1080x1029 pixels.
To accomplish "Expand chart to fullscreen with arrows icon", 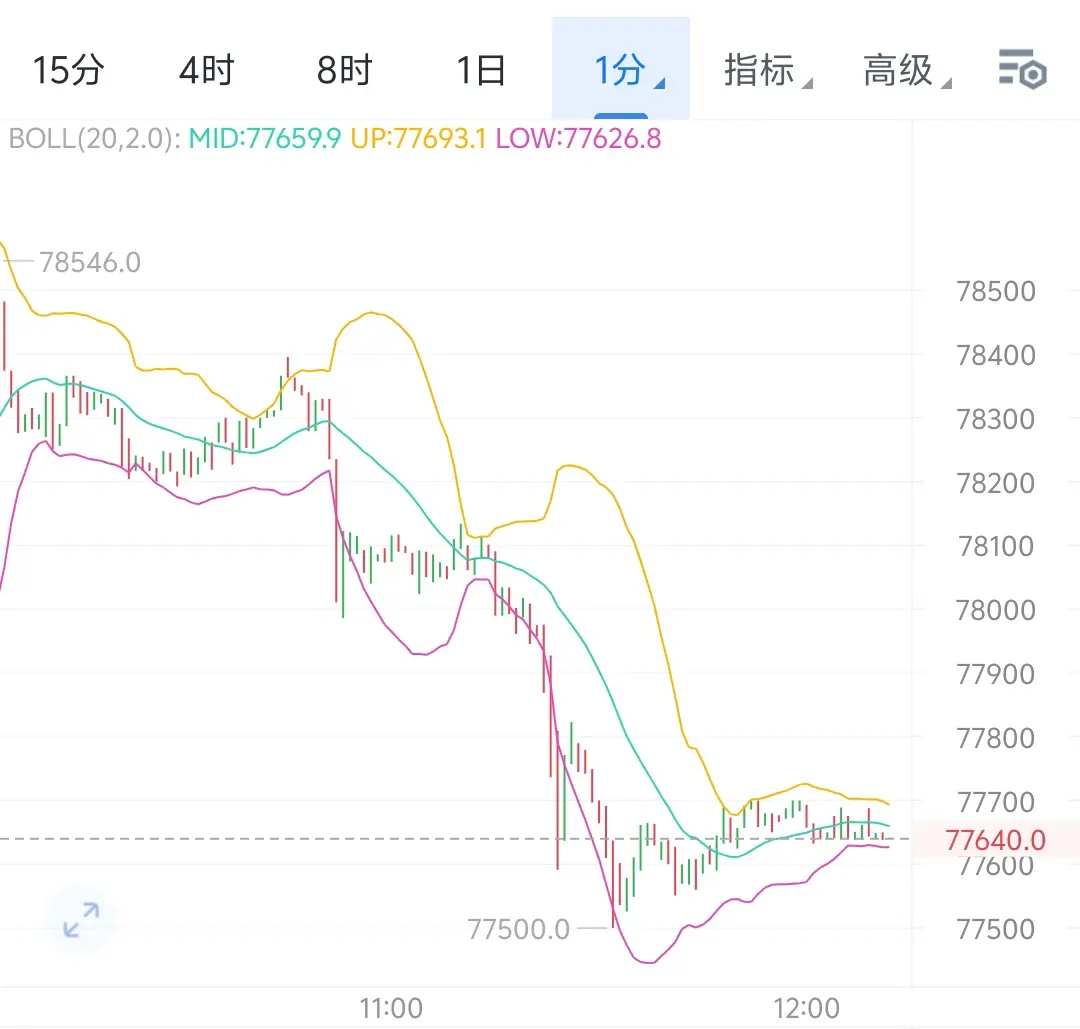I will point(81,919).
